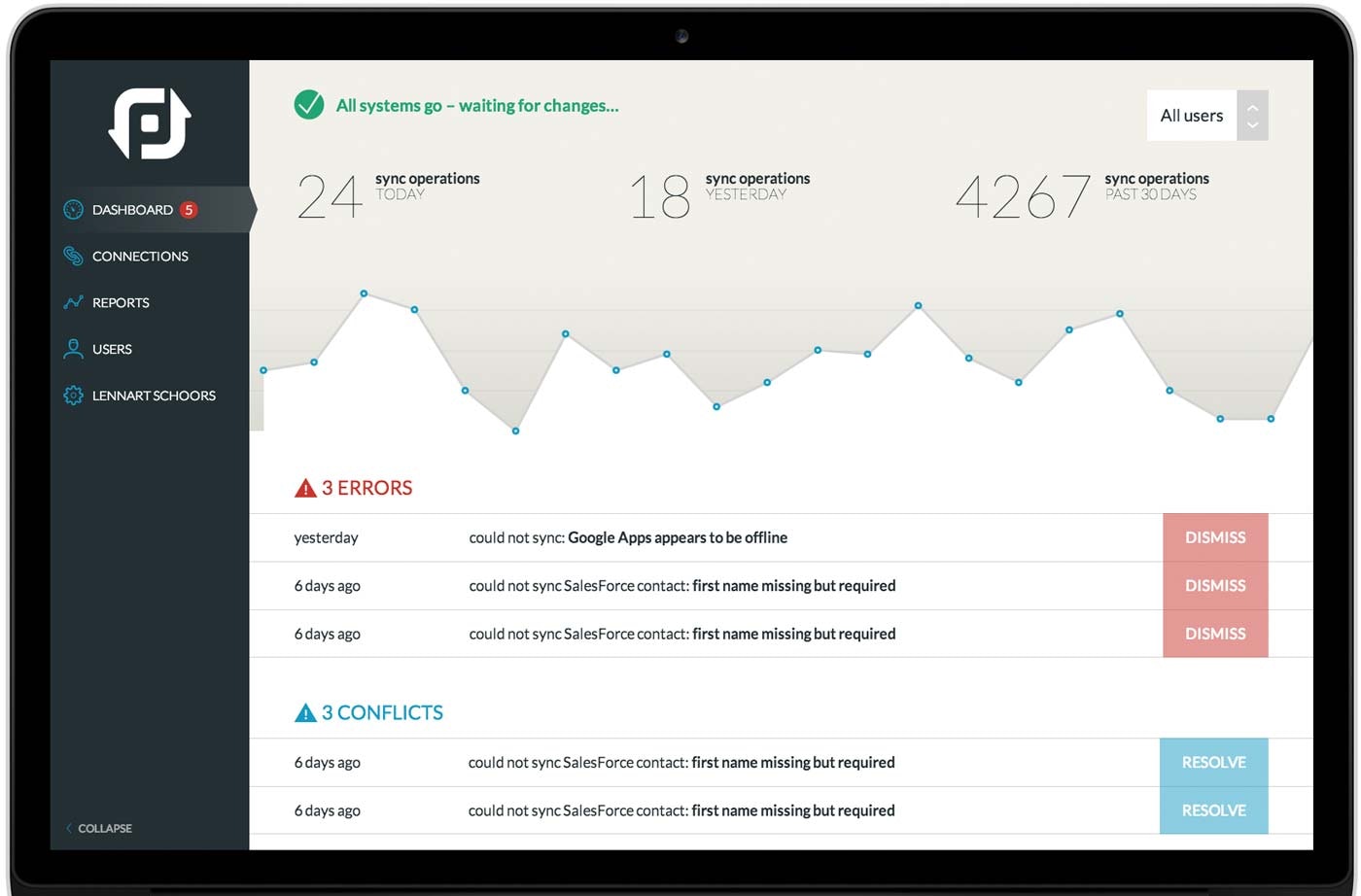The height and width of the screenshot is (896, 1361).
Task: Click the lowest data point on the chart
Action: (x=515, y=431)
